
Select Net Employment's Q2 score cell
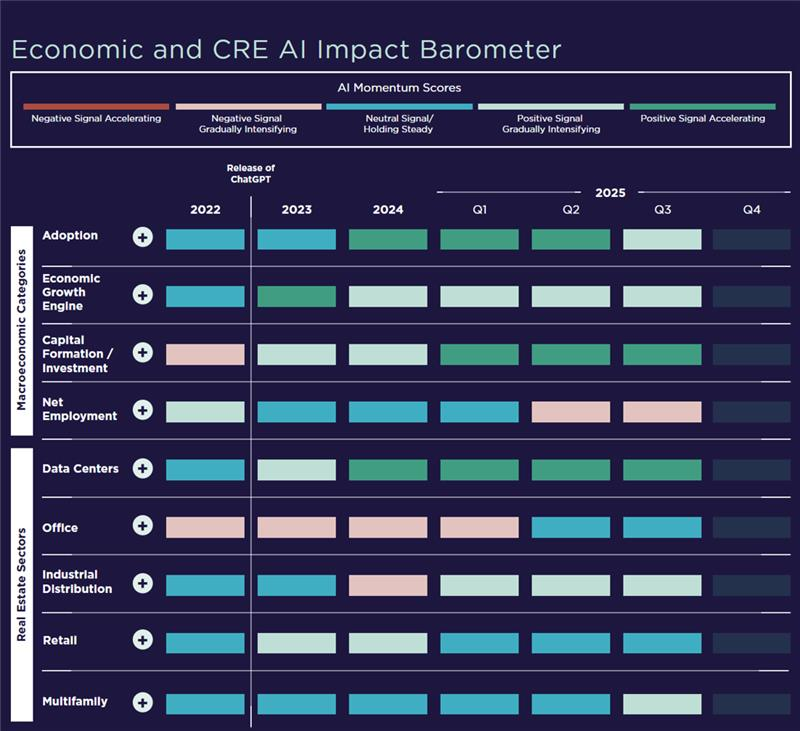tap(570, 411)
